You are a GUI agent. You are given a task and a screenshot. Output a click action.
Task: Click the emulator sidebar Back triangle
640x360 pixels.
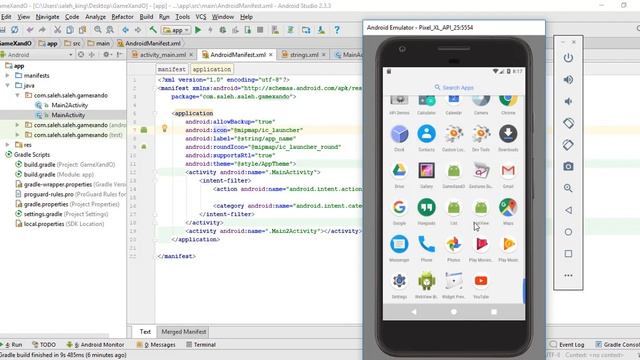click(568, 210)
